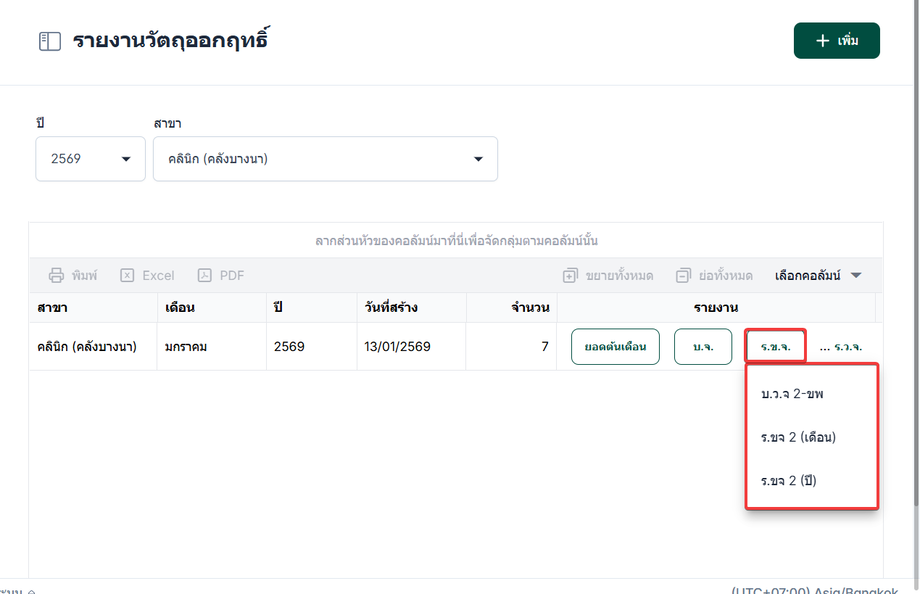Click the printer icon in the toolbar

(57, 275)
